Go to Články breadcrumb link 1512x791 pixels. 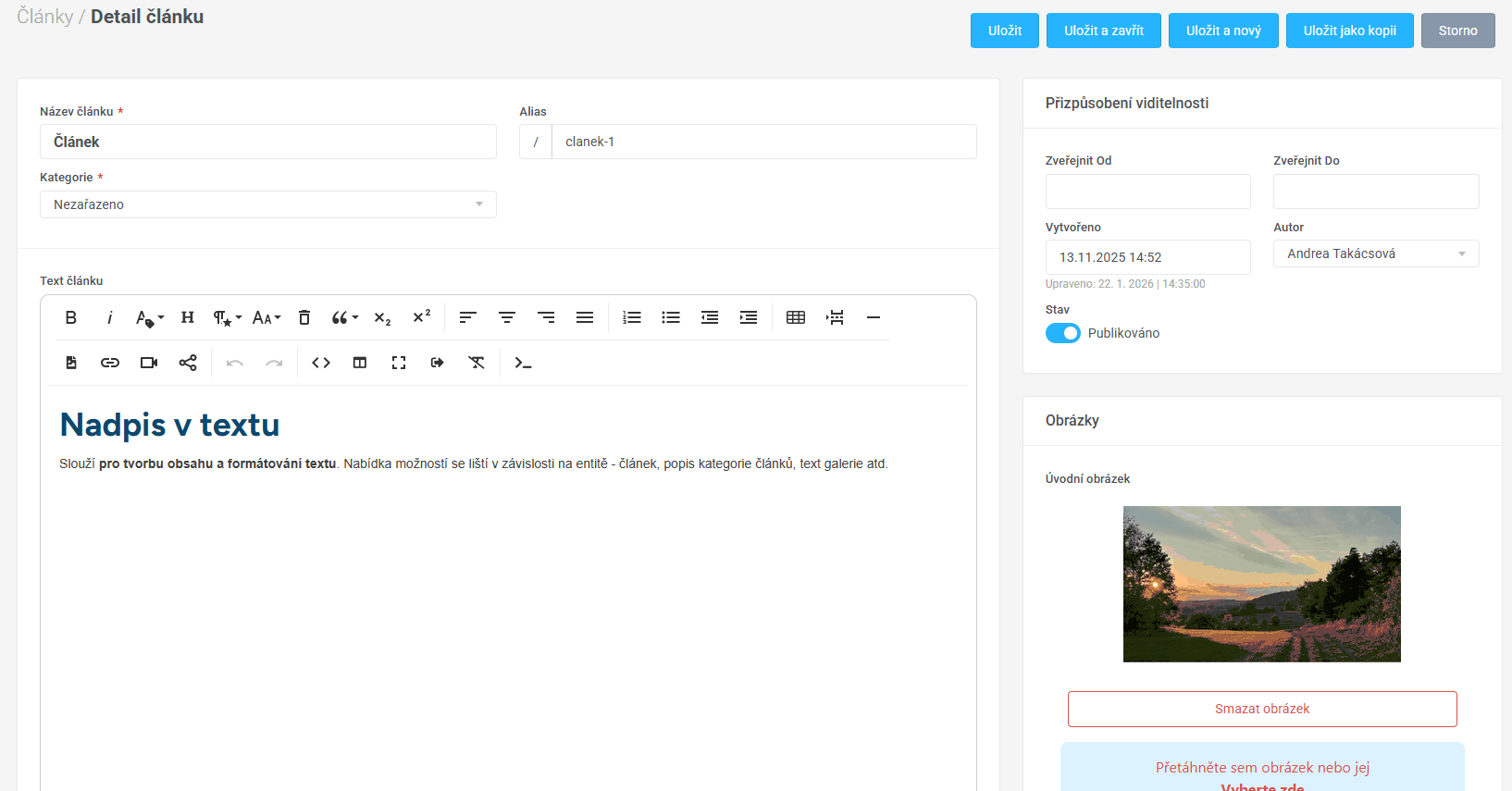tap(44, 17)
